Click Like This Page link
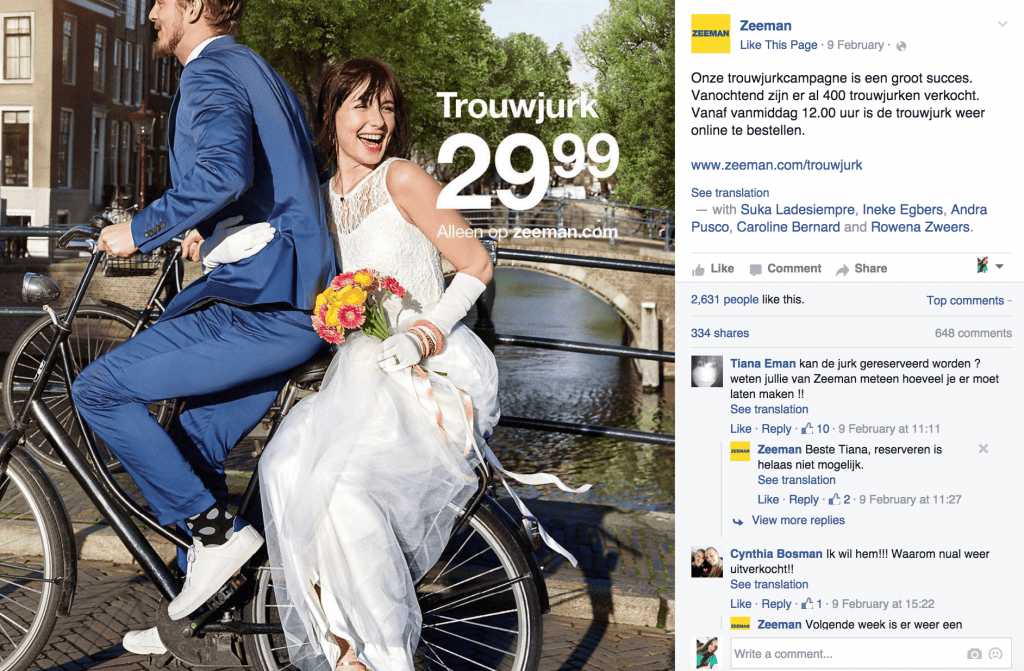The image size is (1024, 671). pos(778,45)
